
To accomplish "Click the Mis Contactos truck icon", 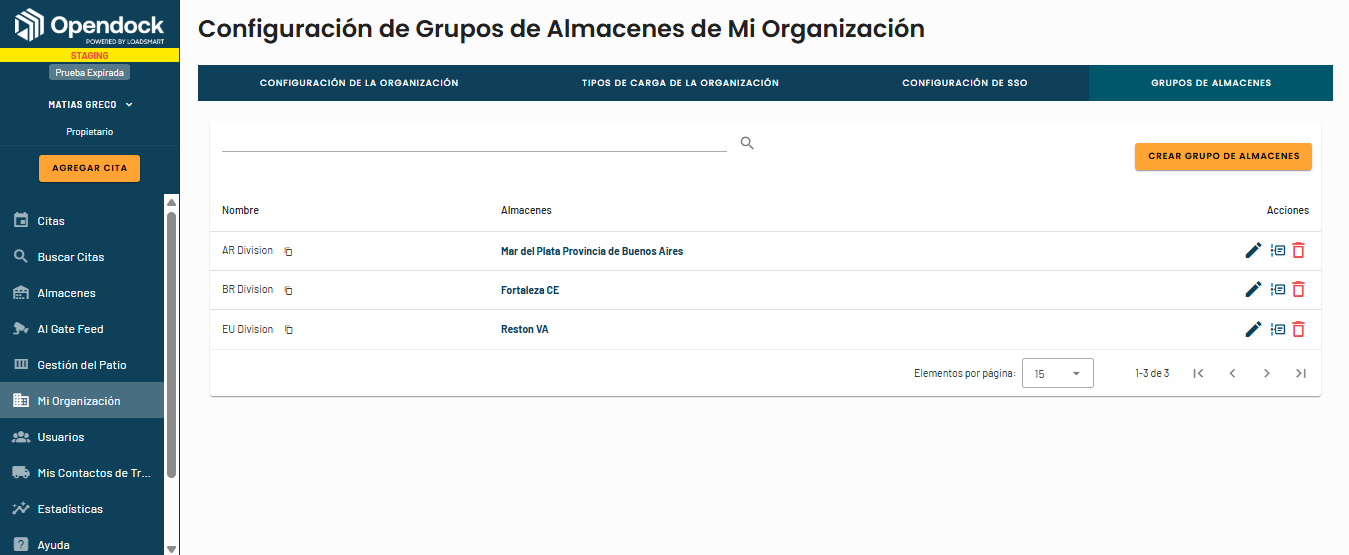I will point(20,472).
